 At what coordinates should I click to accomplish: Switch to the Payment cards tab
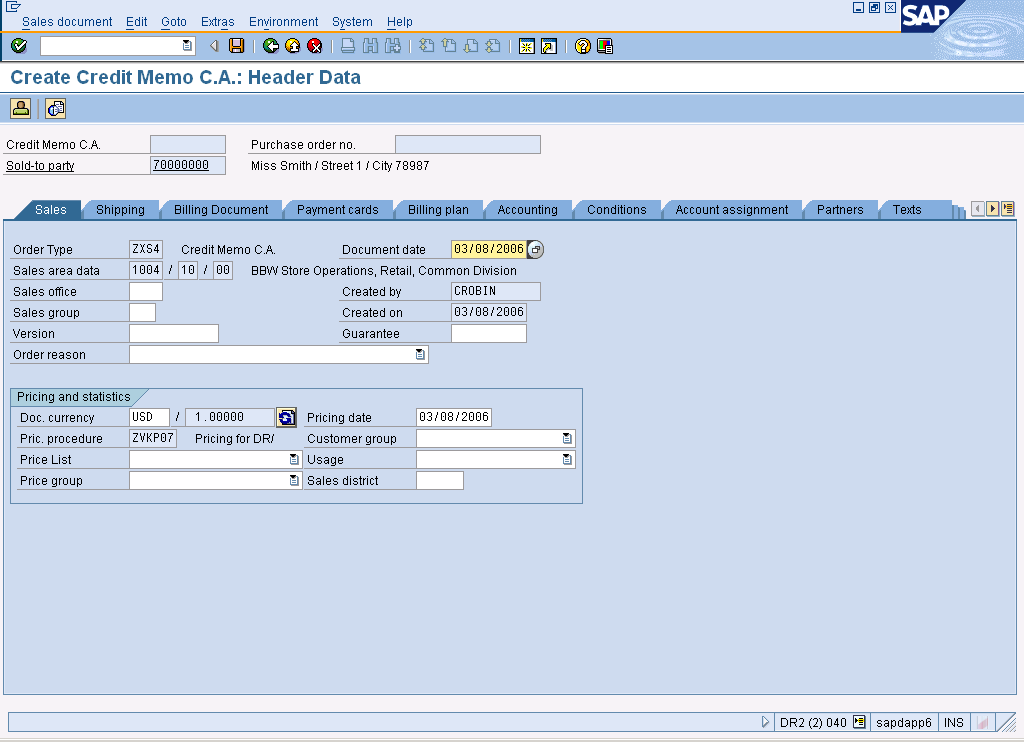click(338, 210)
